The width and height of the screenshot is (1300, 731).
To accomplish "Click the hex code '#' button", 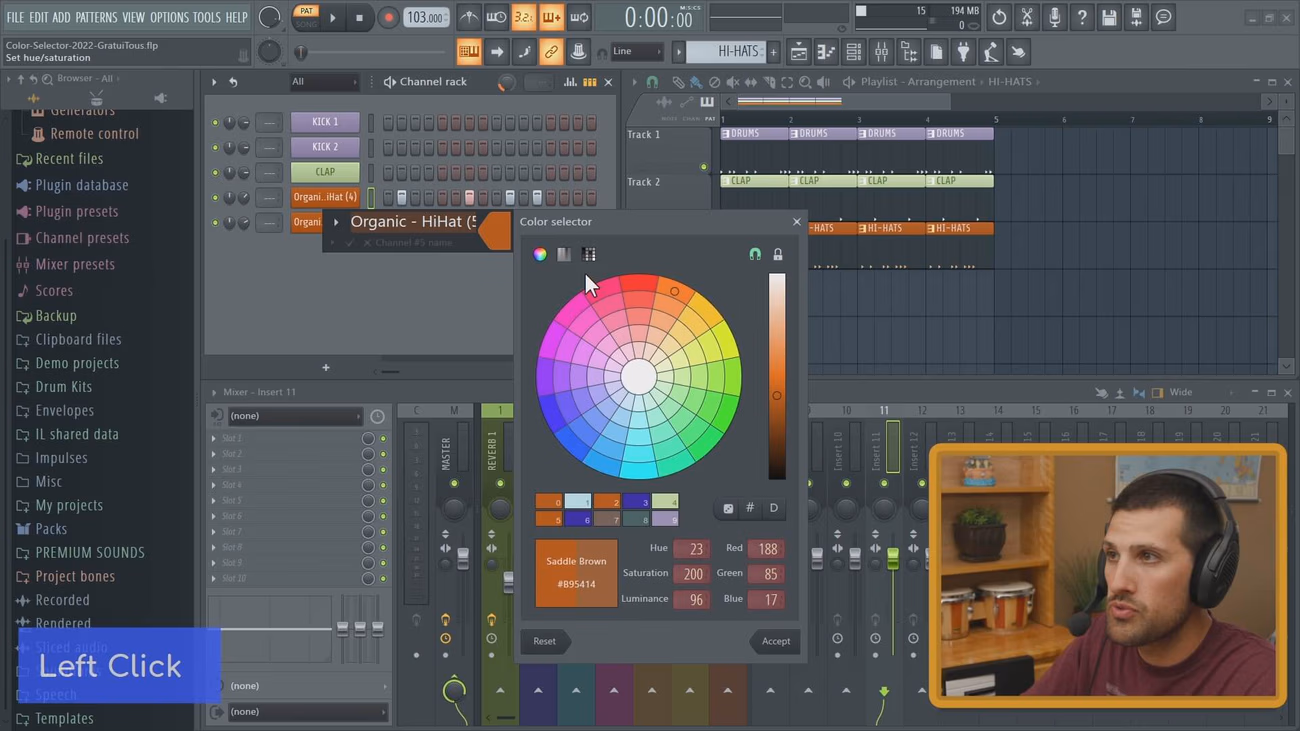I will 750,508.
